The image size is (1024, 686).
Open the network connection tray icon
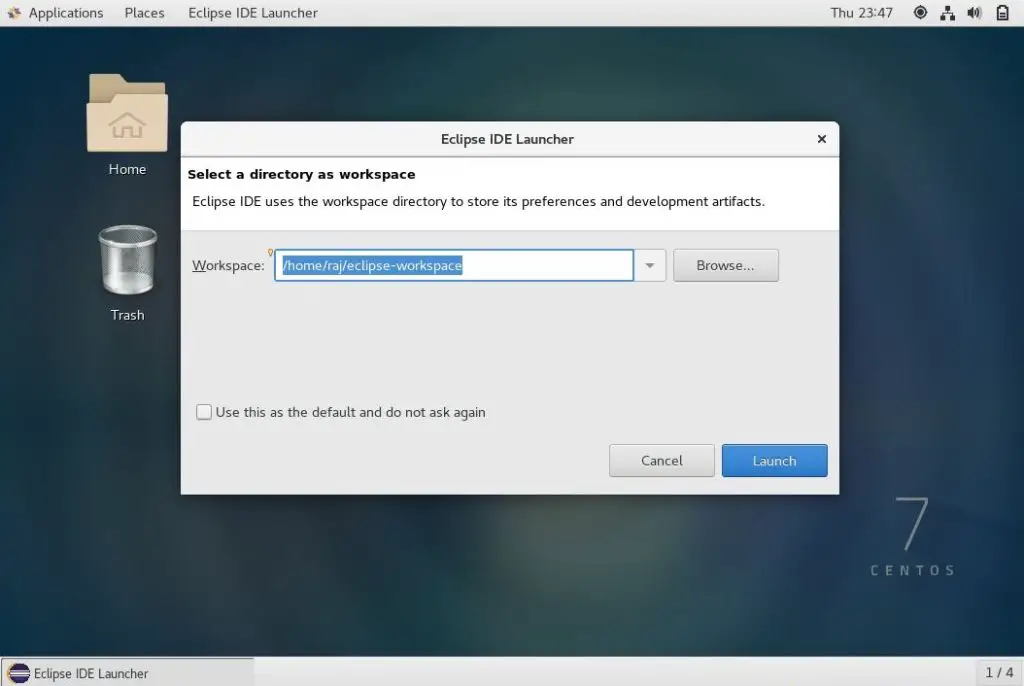coord(948,12)
